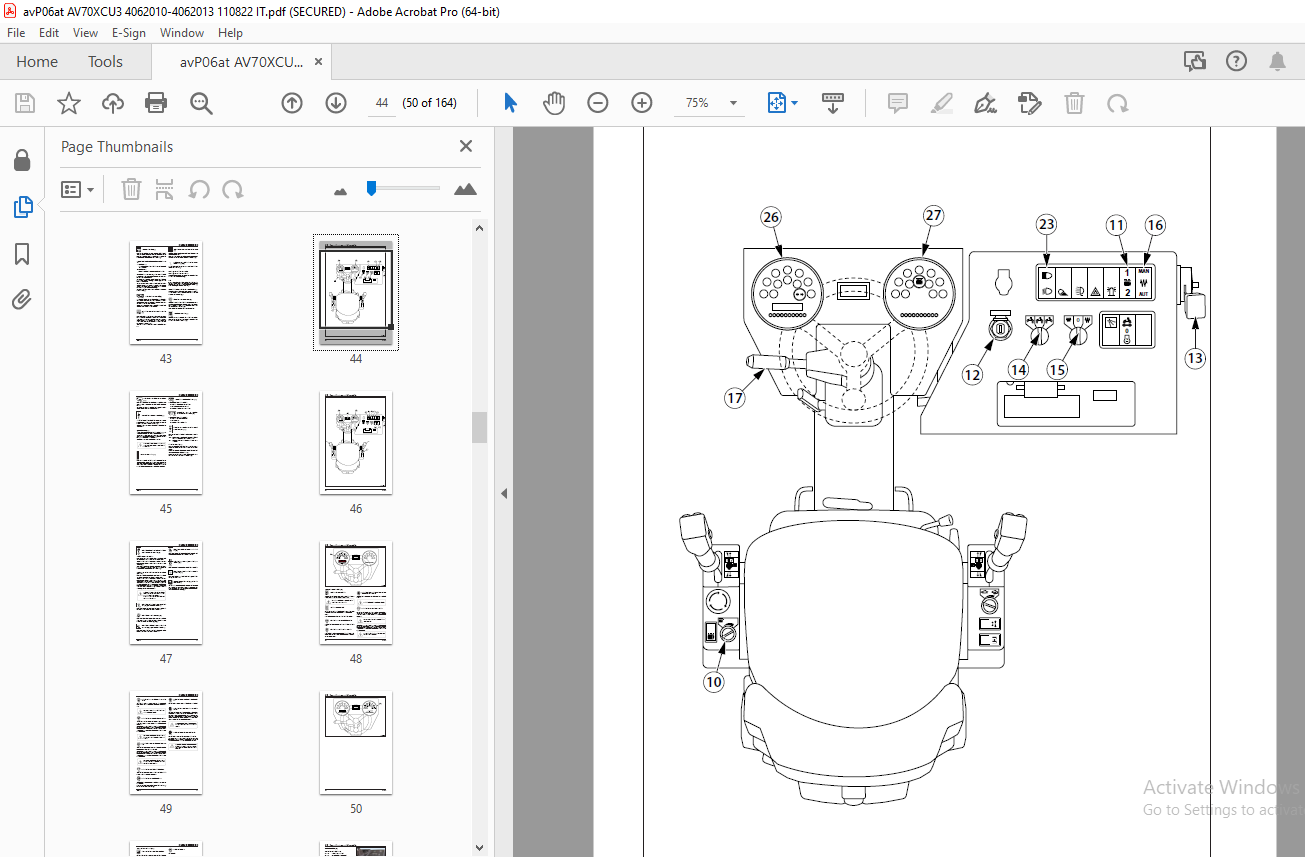
Task: Click the thumbnail size slider handle
Action: pos(371,188)
